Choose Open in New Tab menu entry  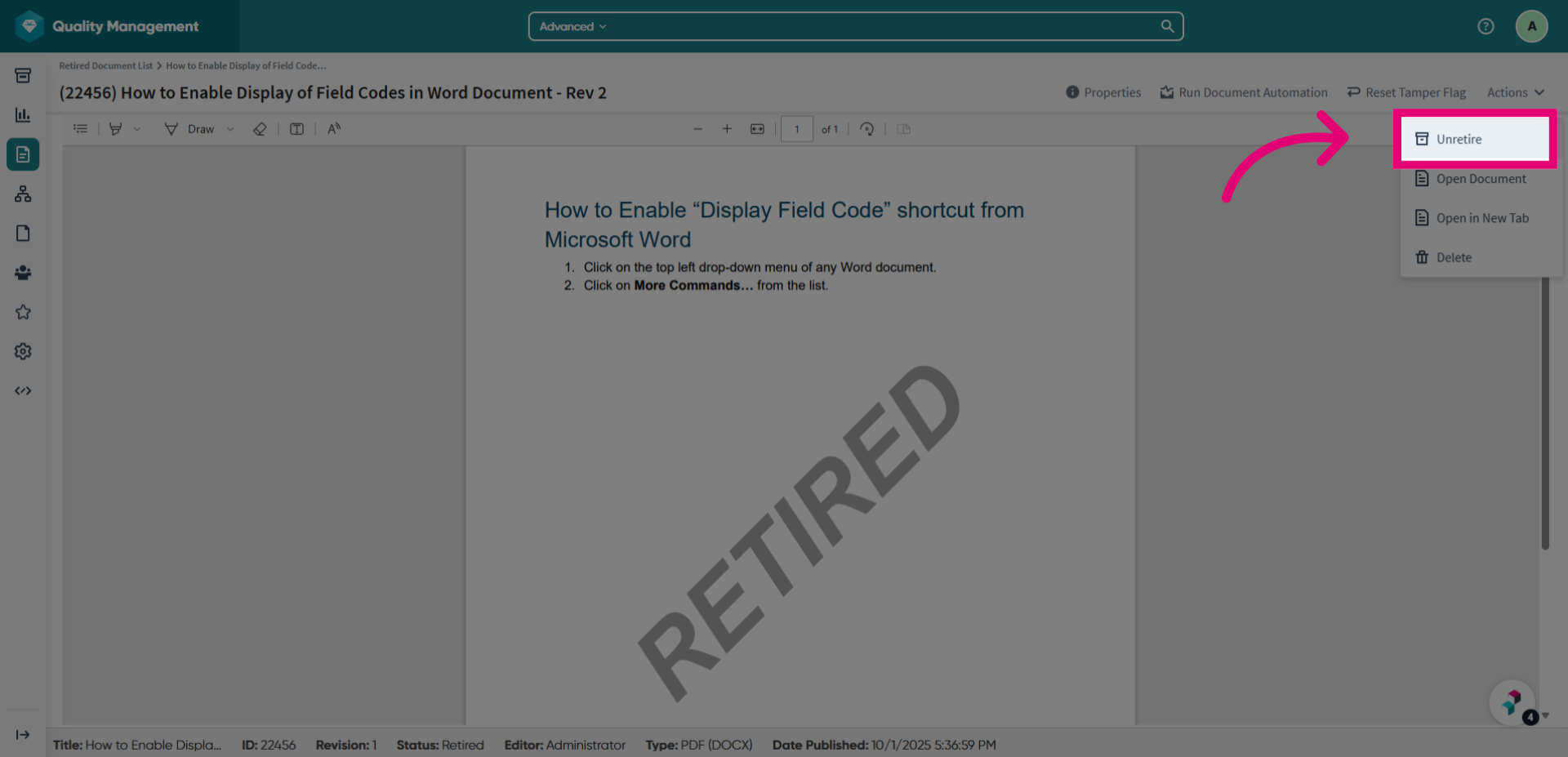coord(1481,218)
